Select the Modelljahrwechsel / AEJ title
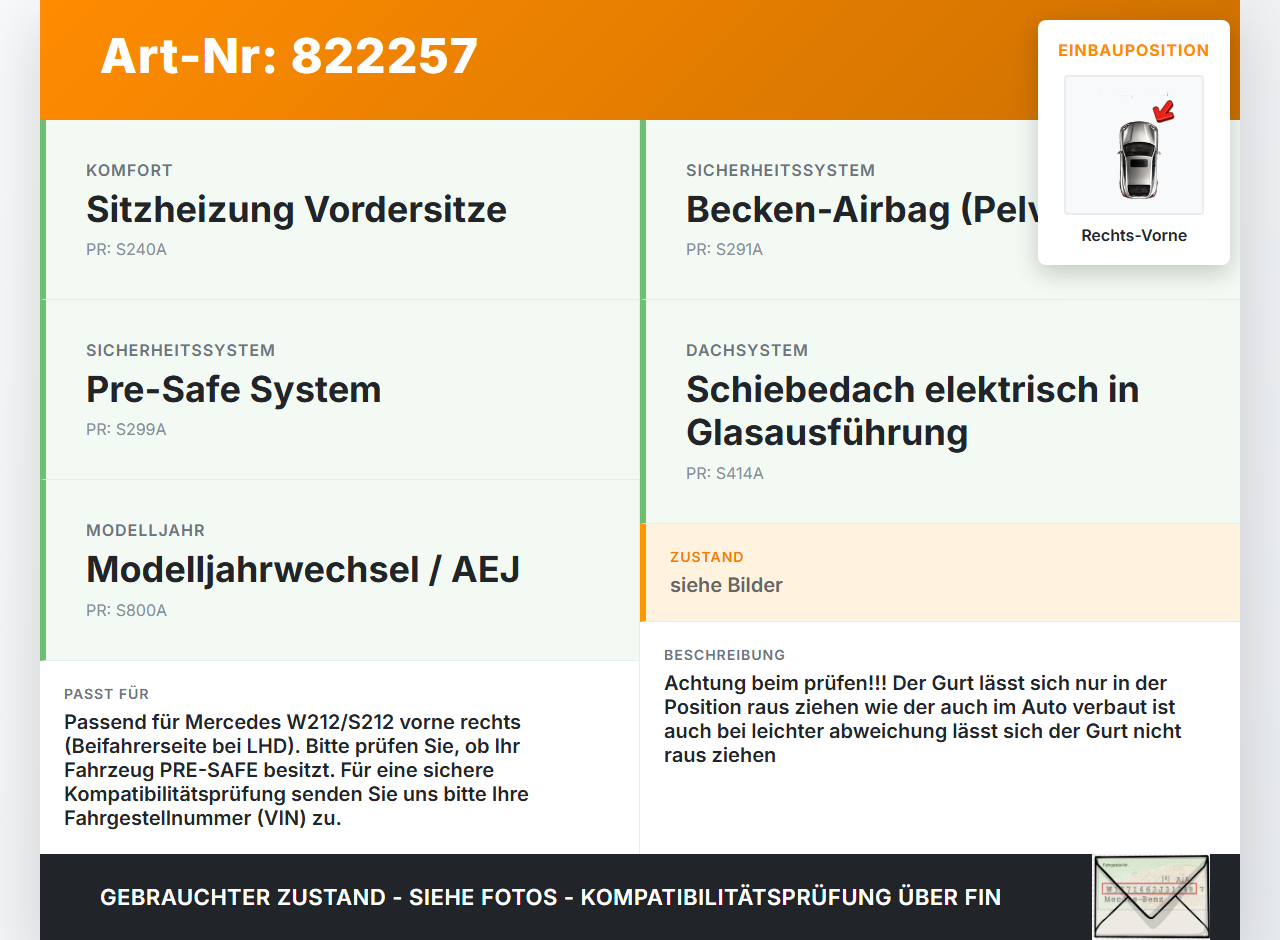The width and height of the screenshot is (1280, 940). tap(303, 570)
